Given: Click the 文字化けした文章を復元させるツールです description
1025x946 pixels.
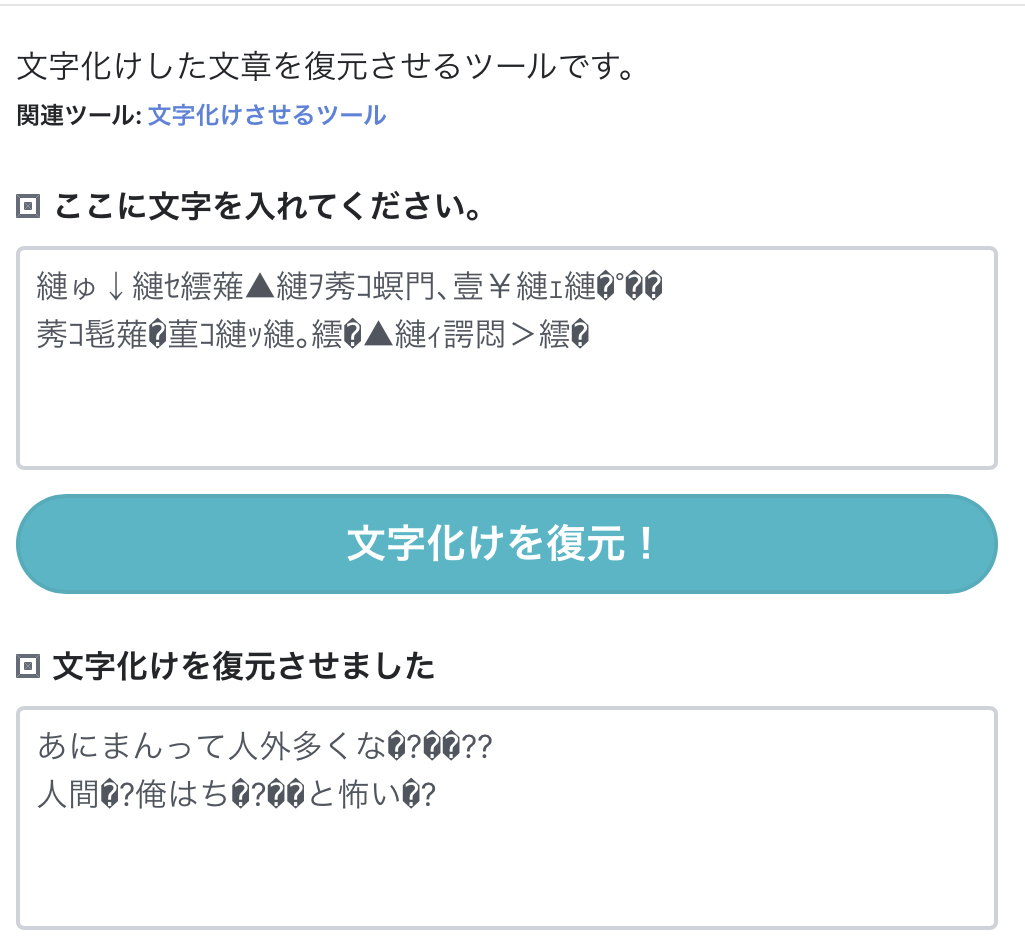Looking at the screenshot, I should pos(325,67).
